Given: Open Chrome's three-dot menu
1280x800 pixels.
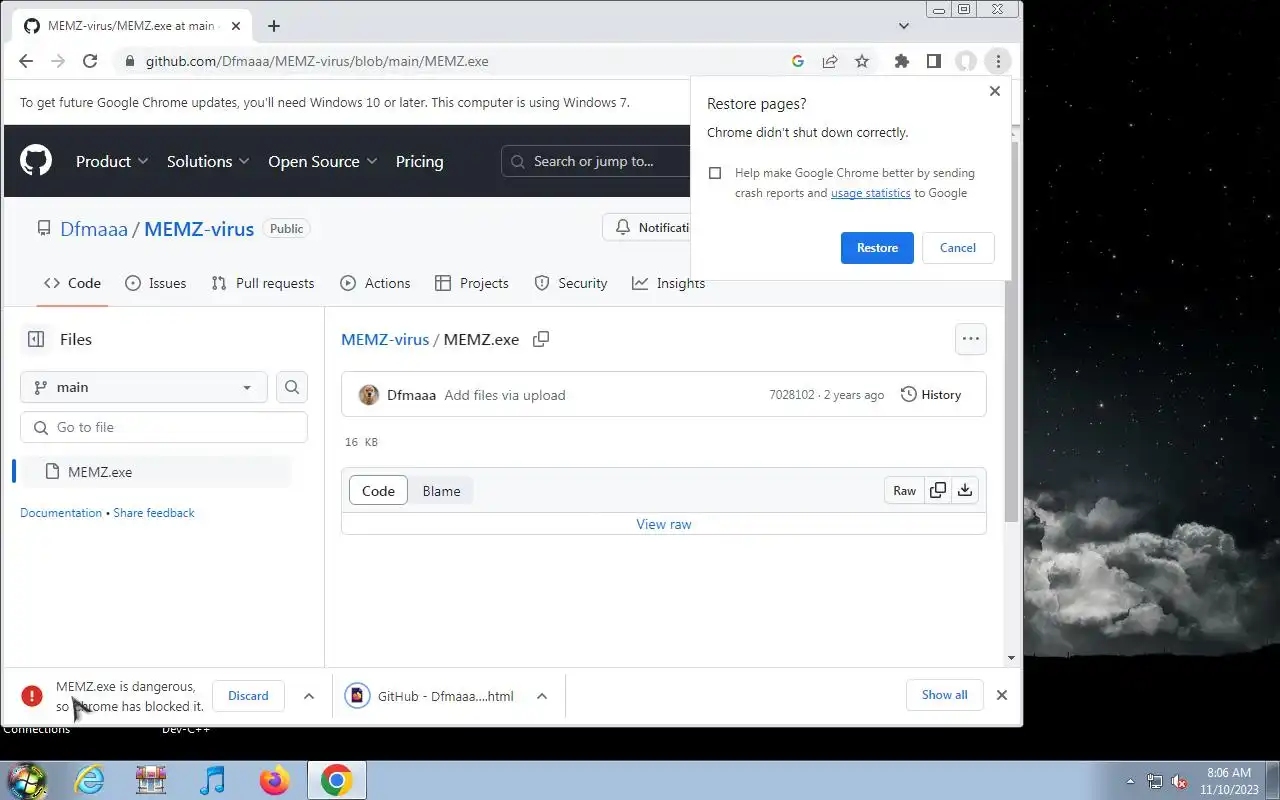Looking at the screenshot, I should pos(998,61).
